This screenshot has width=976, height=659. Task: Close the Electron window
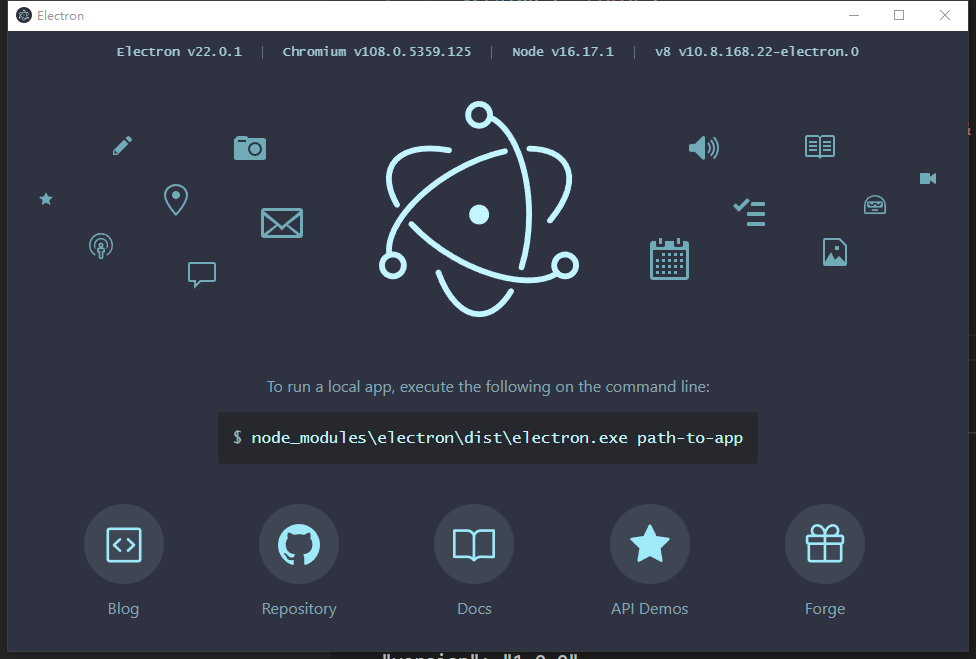click(x=945, y=16)
